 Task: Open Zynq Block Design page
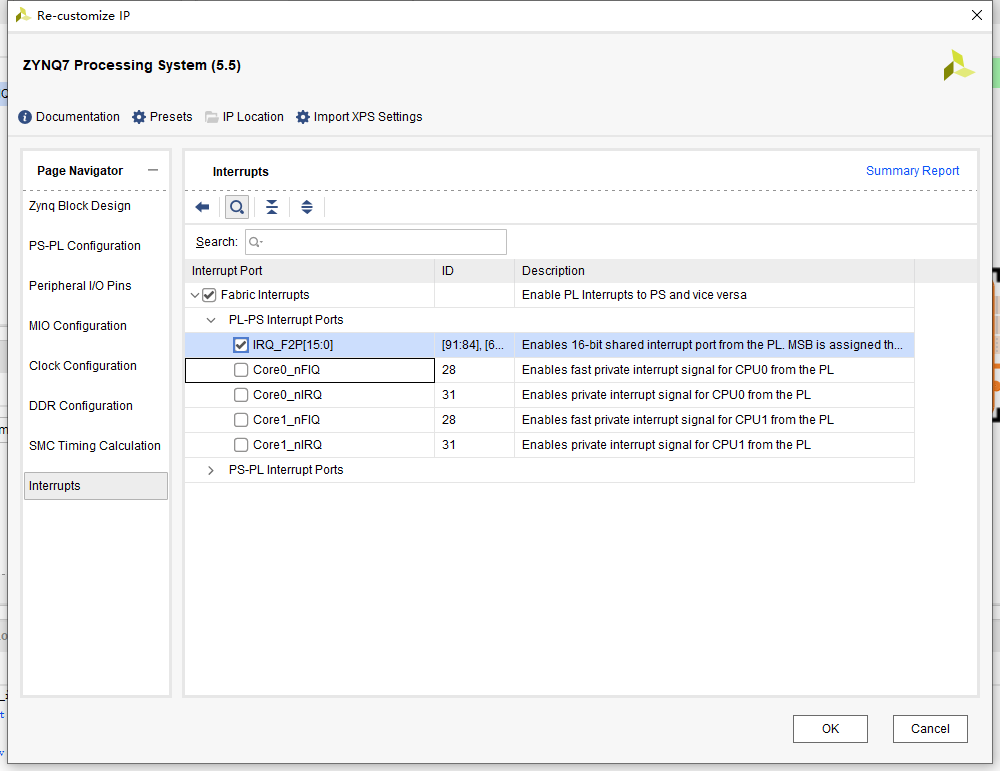point(80,206)
